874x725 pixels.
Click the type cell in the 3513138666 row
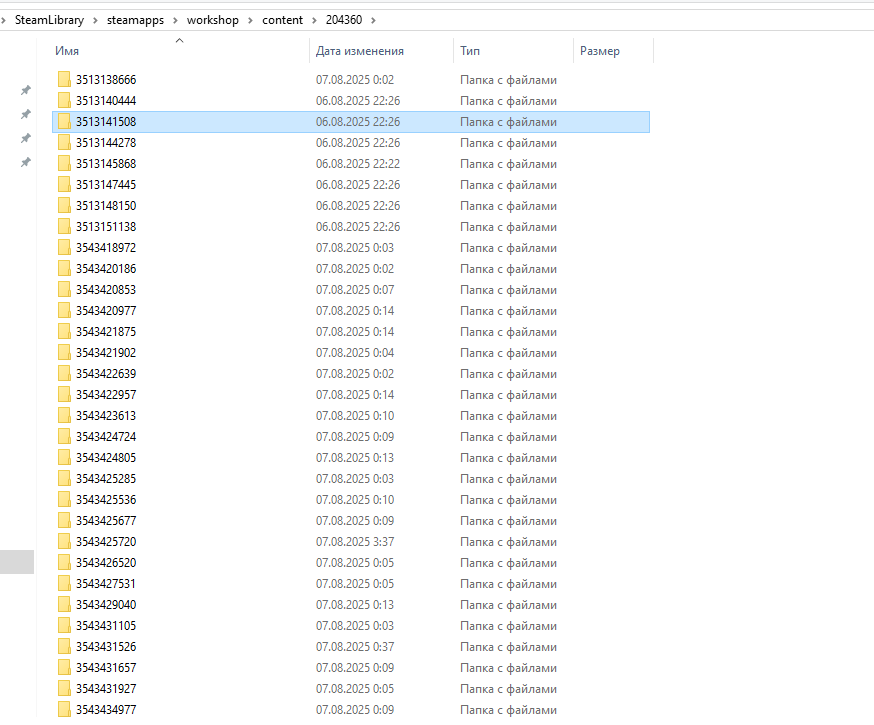[x=508, y=80]
